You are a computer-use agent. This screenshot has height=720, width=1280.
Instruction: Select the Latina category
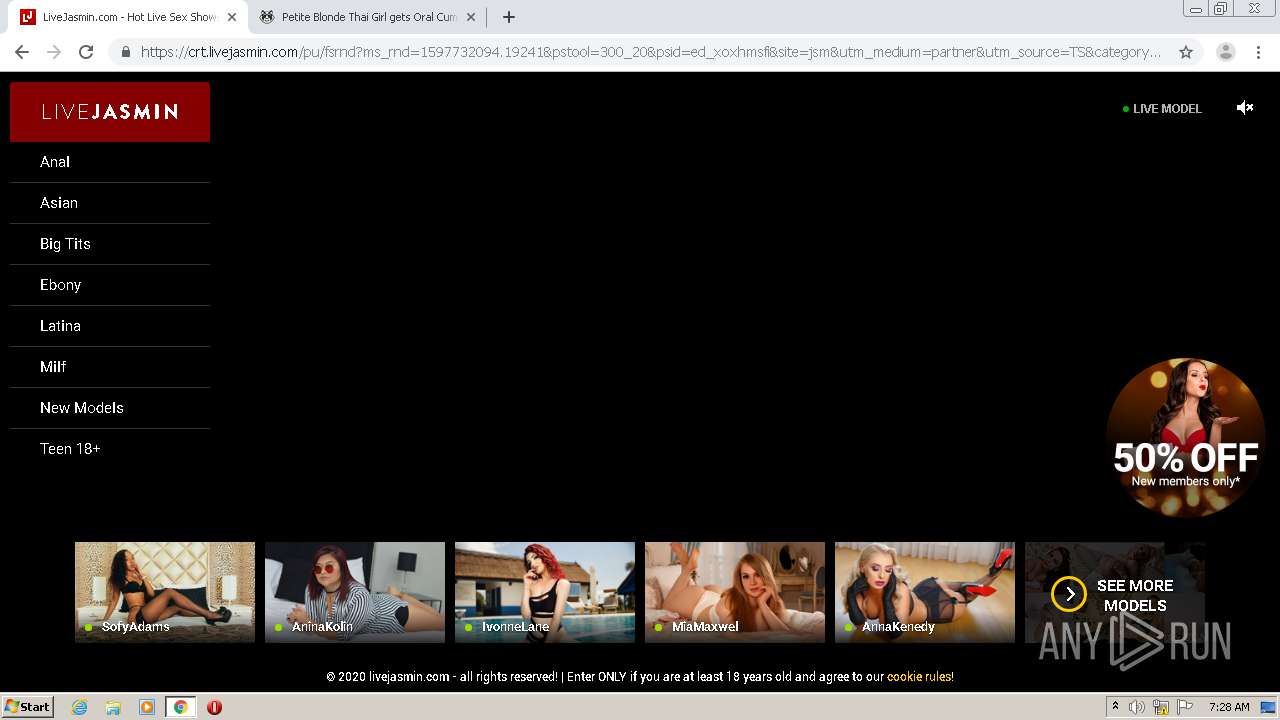click(110, 326)
